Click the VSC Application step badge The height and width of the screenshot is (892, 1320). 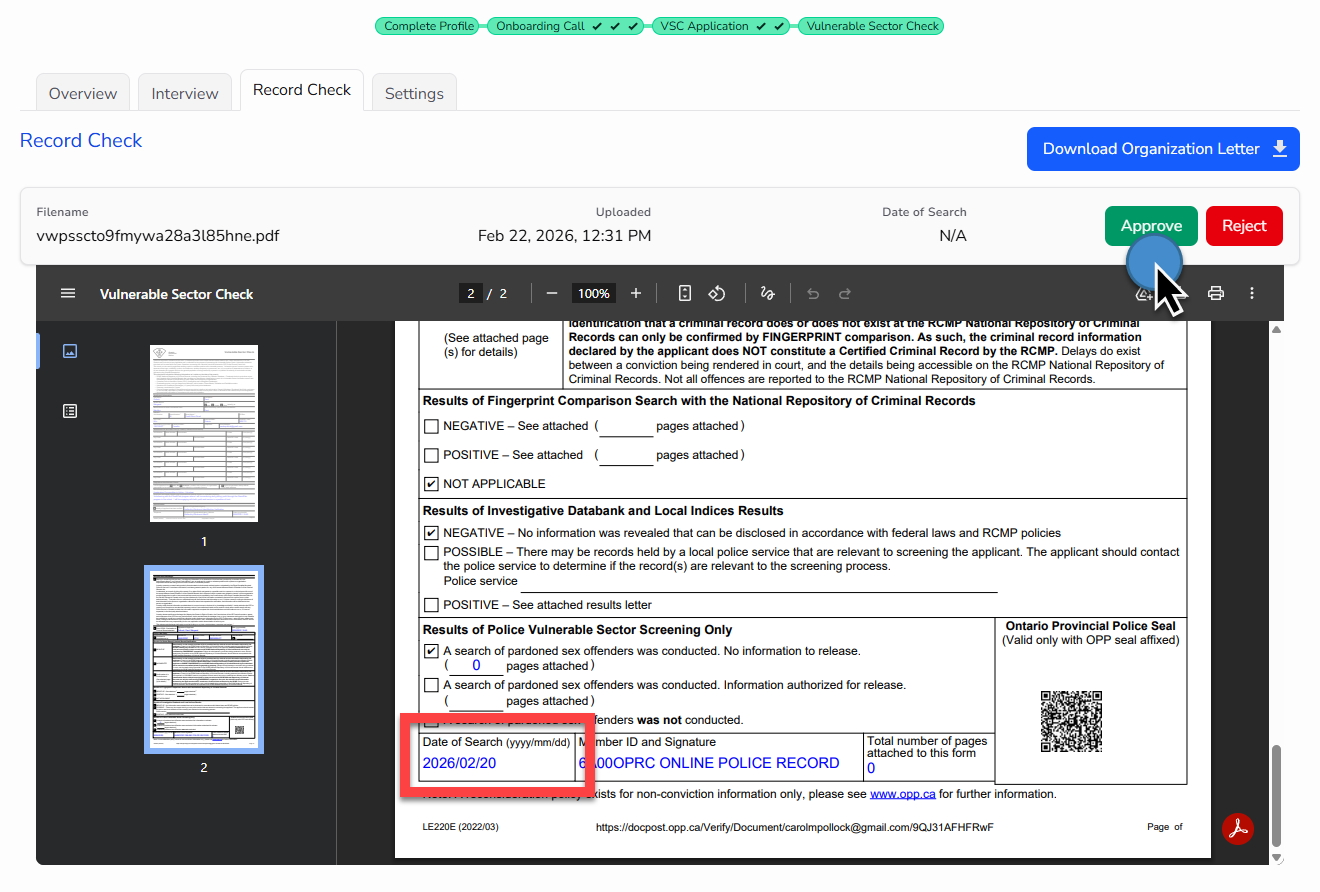click(720, 26)
